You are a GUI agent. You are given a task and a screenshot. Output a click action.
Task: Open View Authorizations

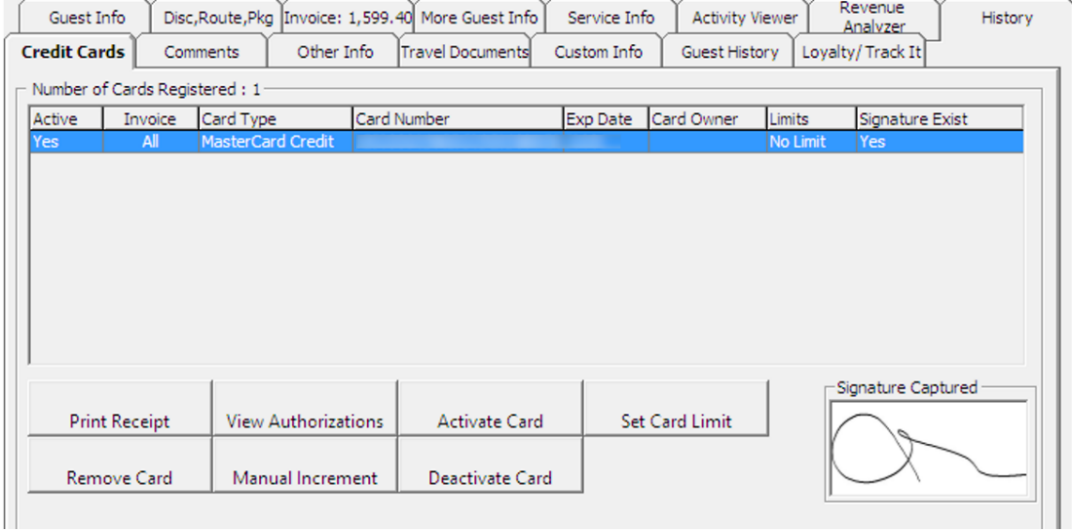tap(305, 408)
